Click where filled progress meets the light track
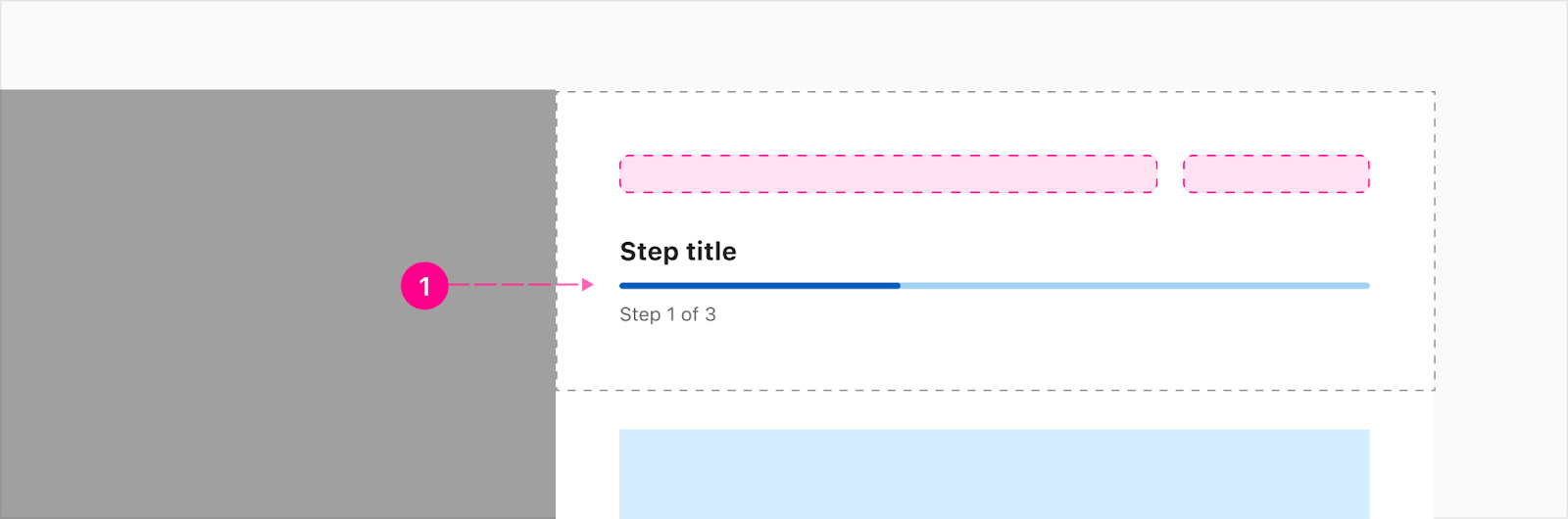The width and height of the screenshot is (1568, 519). coord(901,286)
